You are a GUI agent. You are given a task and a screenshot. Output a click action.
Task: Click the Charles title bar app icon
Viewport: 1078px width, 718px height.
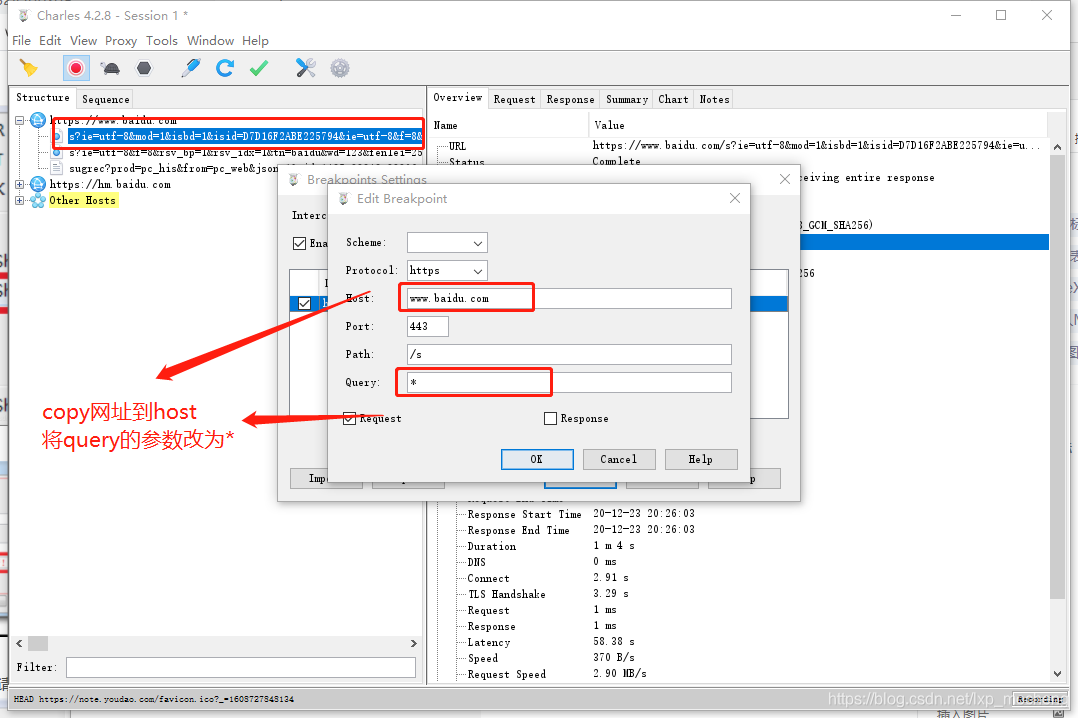point(24,15)
